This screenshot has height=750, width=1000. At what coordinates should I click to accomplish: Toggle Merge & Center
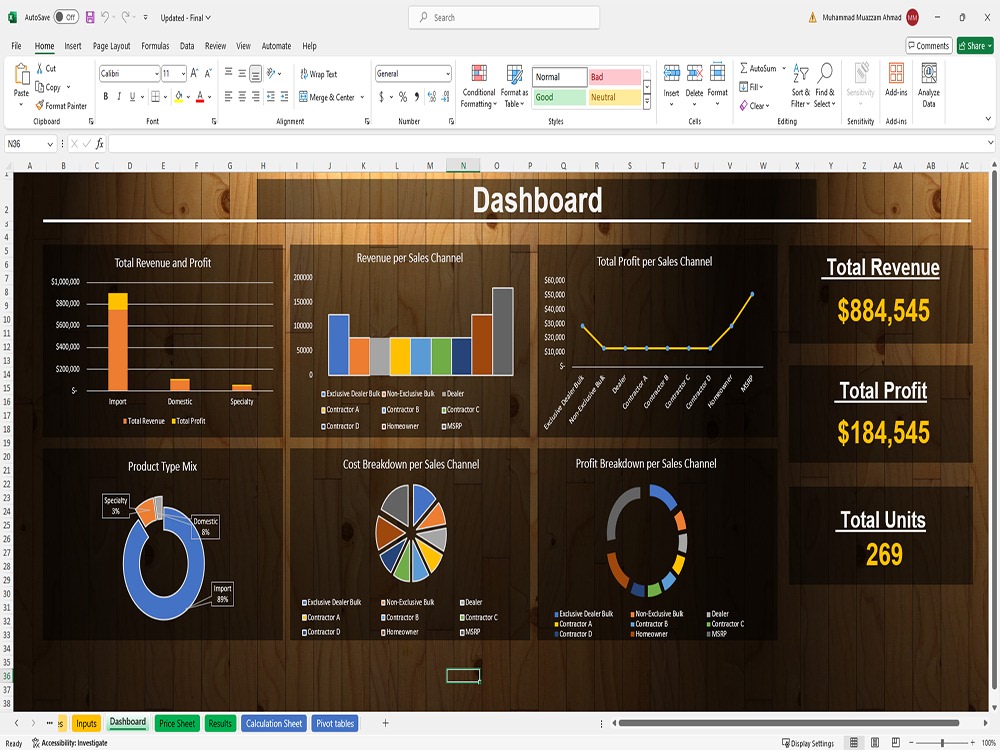tap(327, 97)
